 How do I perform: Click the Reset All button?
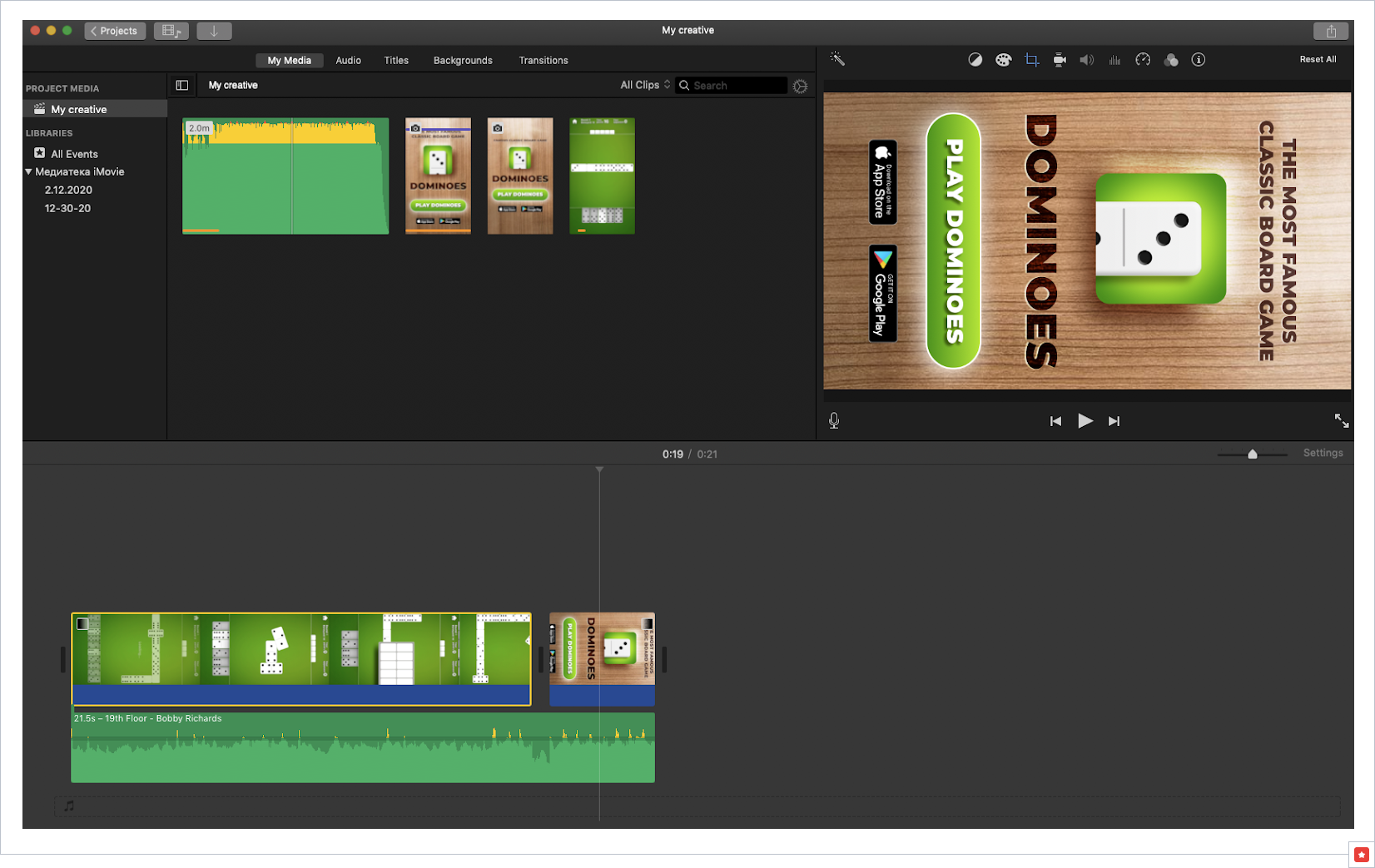pyautogui.click(x=1318, y=60)
